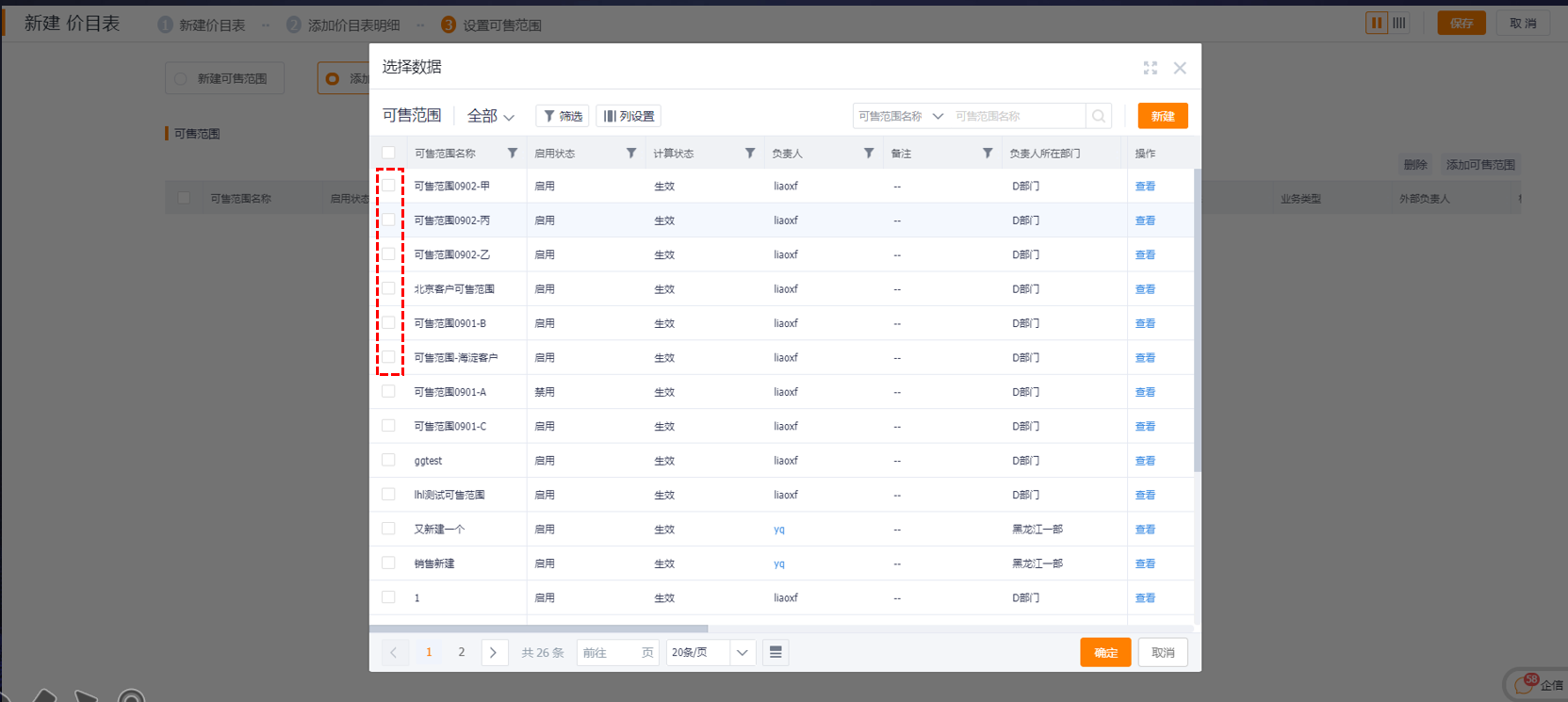The width and height of the screenshot is (1568, 702).
Task: Click the 启用状态 column filter icon
Action: tap(631, 153)
